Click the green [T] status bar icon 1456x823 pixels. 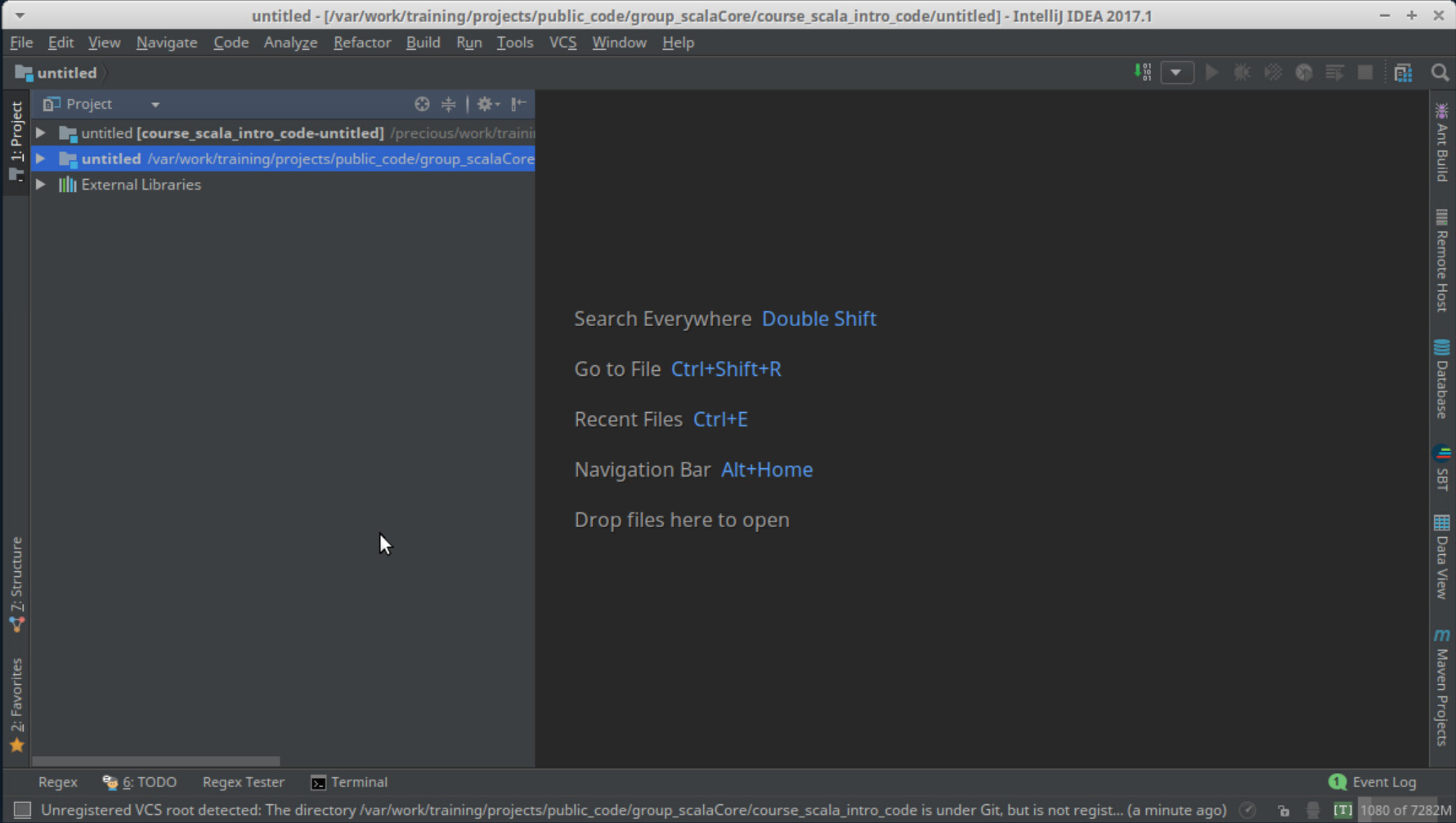[x=1342, y=810]
